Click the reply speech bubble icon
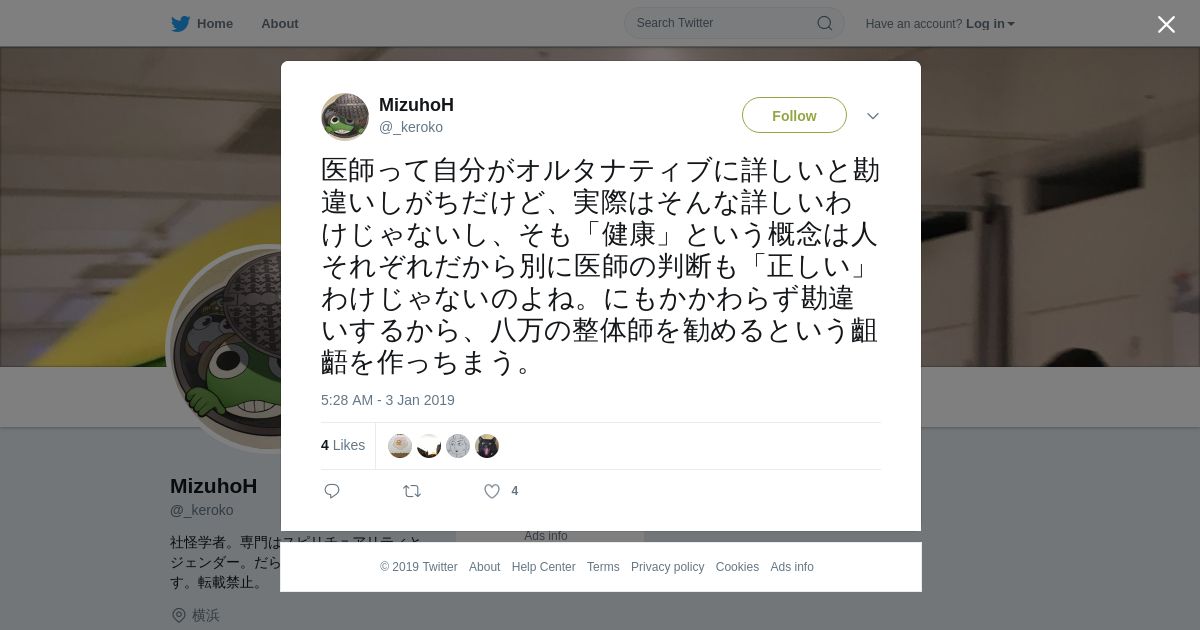1200x630 pixels. [332, 491]
